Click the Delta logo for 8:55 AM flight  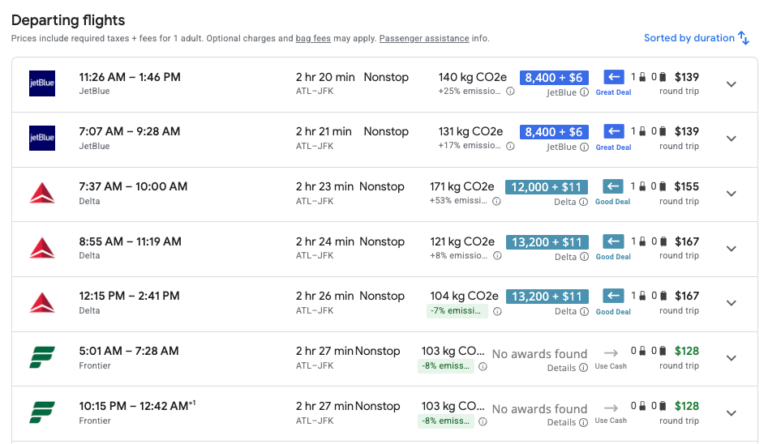42,247
